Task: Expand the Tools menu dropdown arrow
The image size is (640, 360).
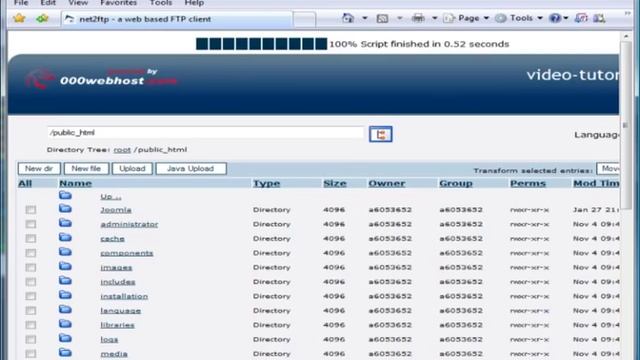Action: (x=540, y=18)
